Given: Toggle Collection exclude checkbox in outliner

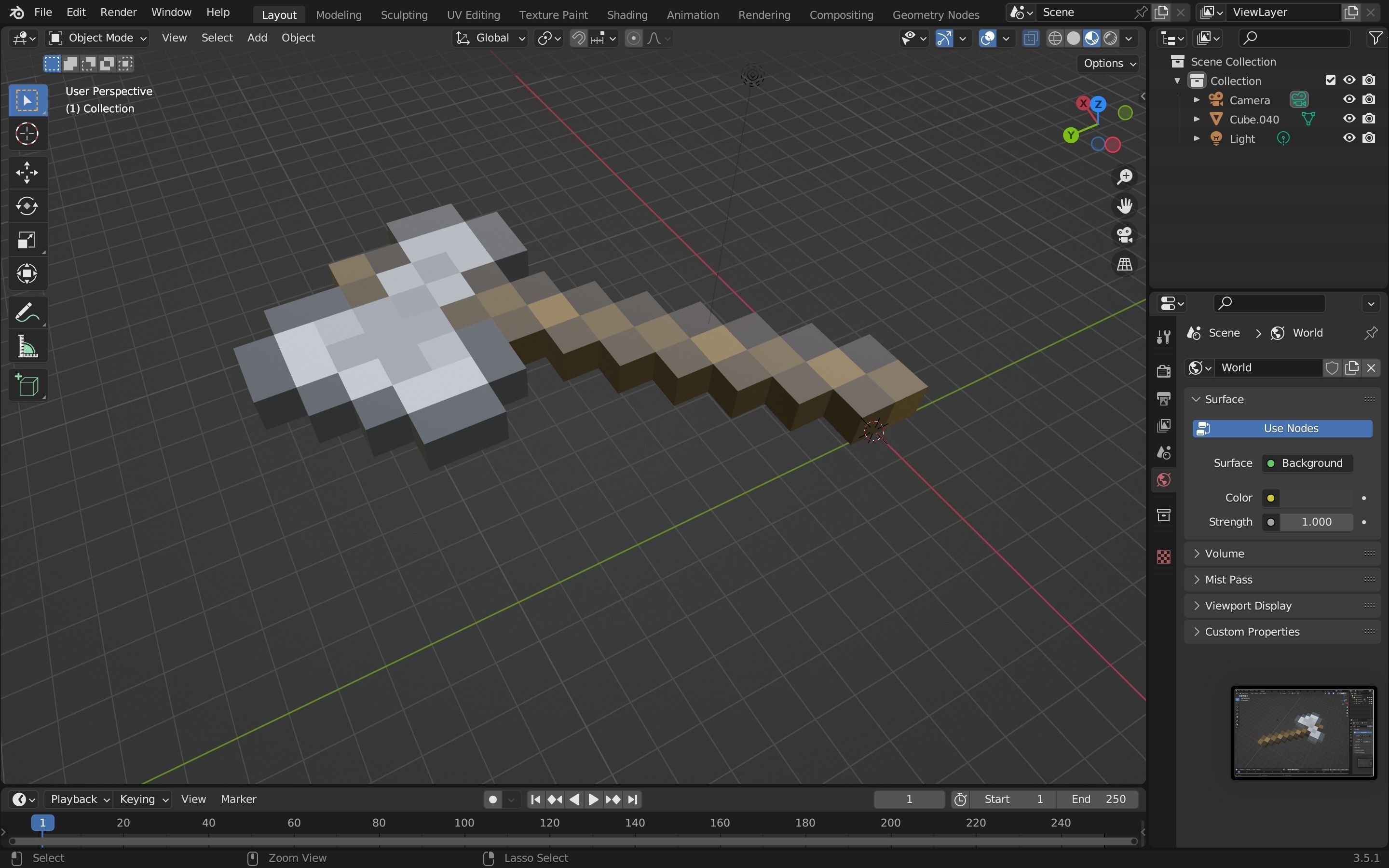Looking at the screenshot, I should pos(1331,81).
